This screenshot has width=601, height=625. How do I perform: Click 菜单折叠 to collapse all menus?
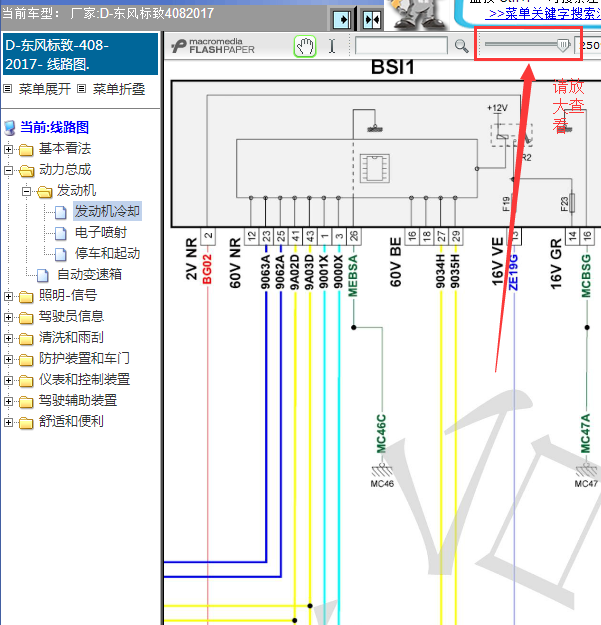(x=119, y=89)
